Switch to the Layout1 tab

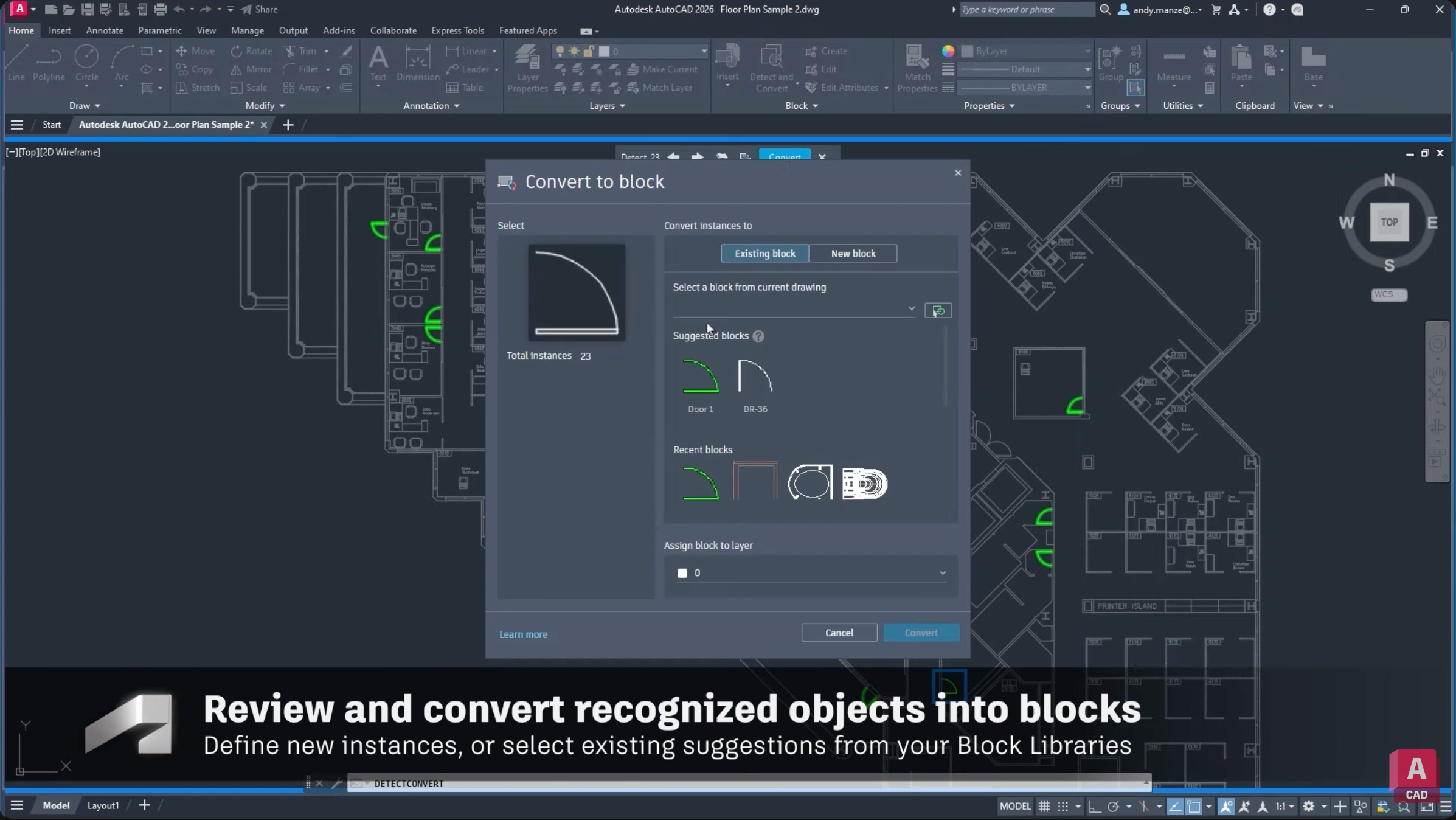click(x=103, y=805)
